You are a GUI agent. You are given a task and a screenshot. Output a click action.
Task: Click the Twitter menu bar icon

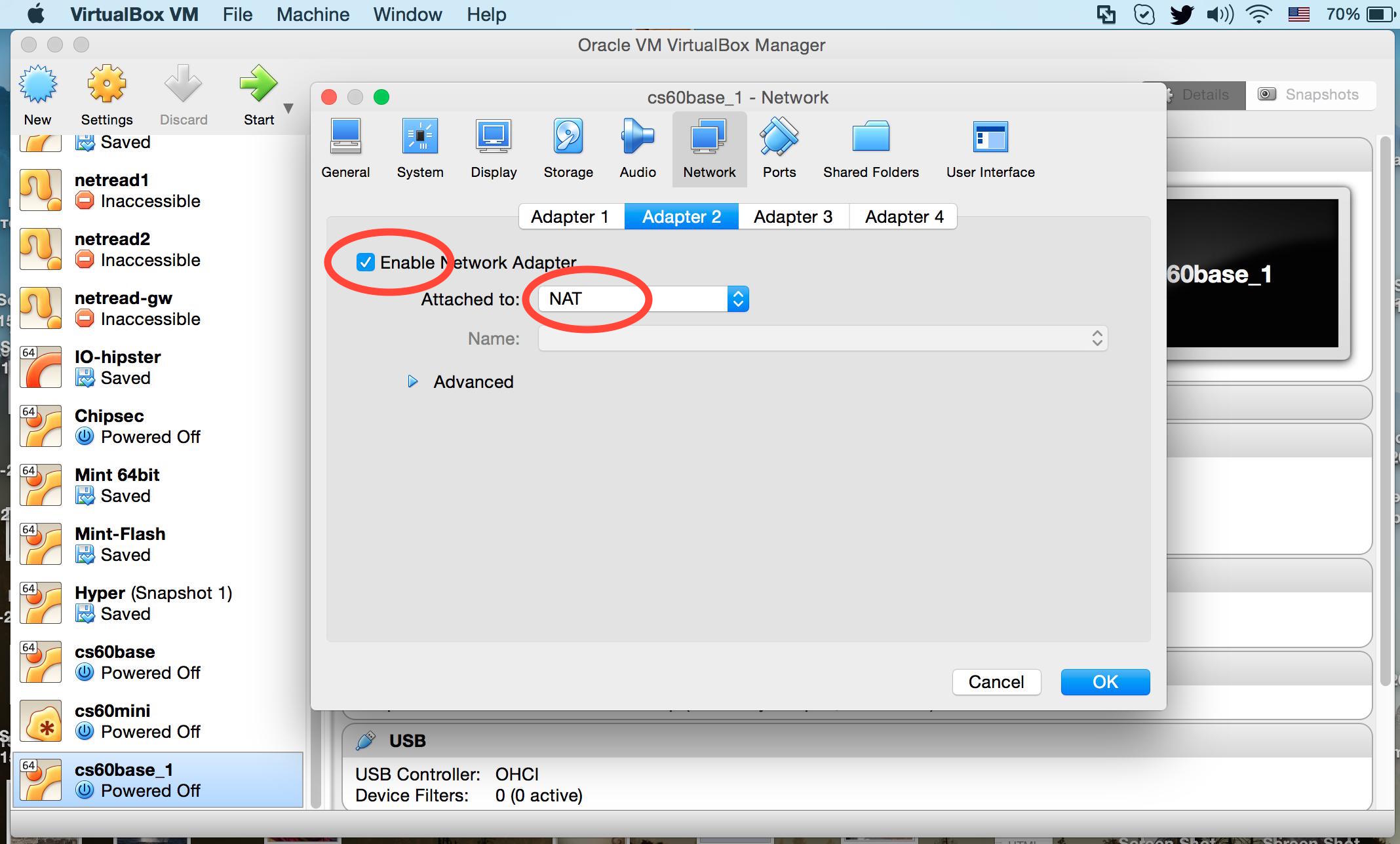click(x=1182, y=14)
